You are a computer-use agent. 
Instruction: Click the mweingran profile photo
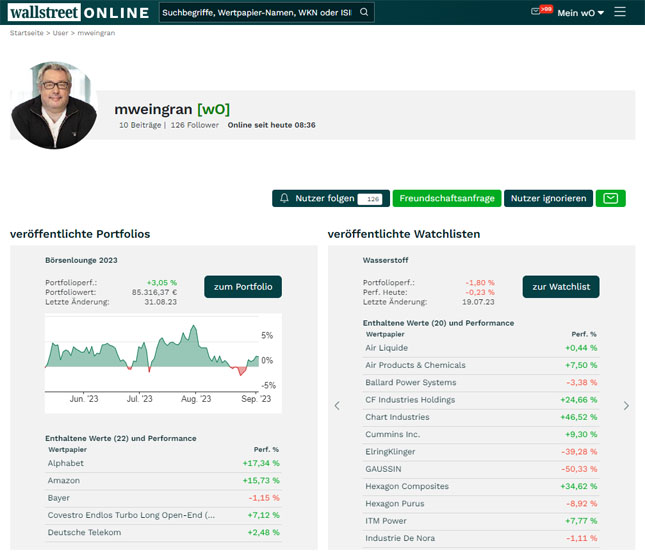(x=54, y=105)
